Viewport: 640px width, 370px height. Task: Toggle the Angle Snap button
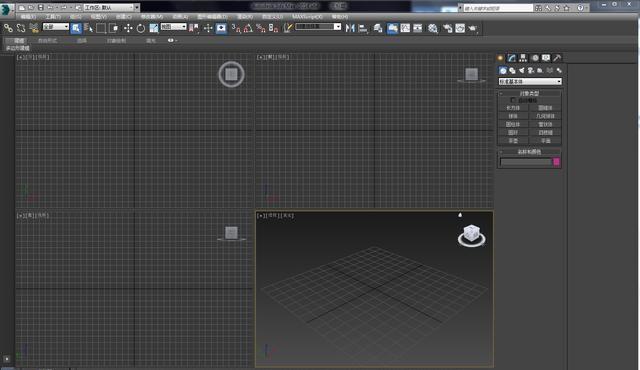248,28
